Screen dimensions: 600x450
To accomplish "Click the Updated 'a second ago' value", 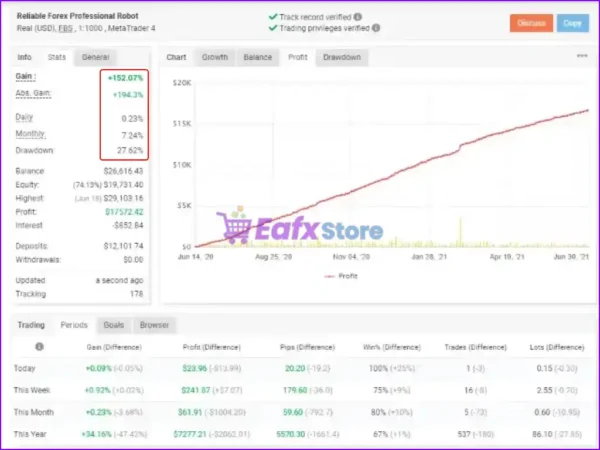I will click(119, 280).
